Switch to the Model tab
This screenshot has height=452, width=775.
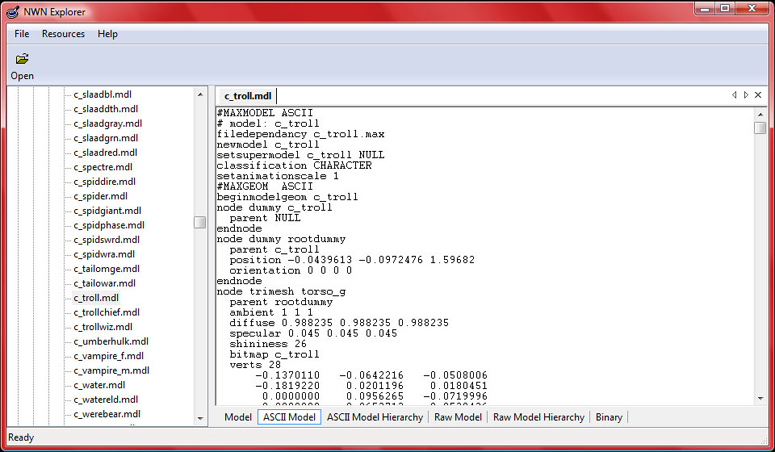tap(238, 417)
